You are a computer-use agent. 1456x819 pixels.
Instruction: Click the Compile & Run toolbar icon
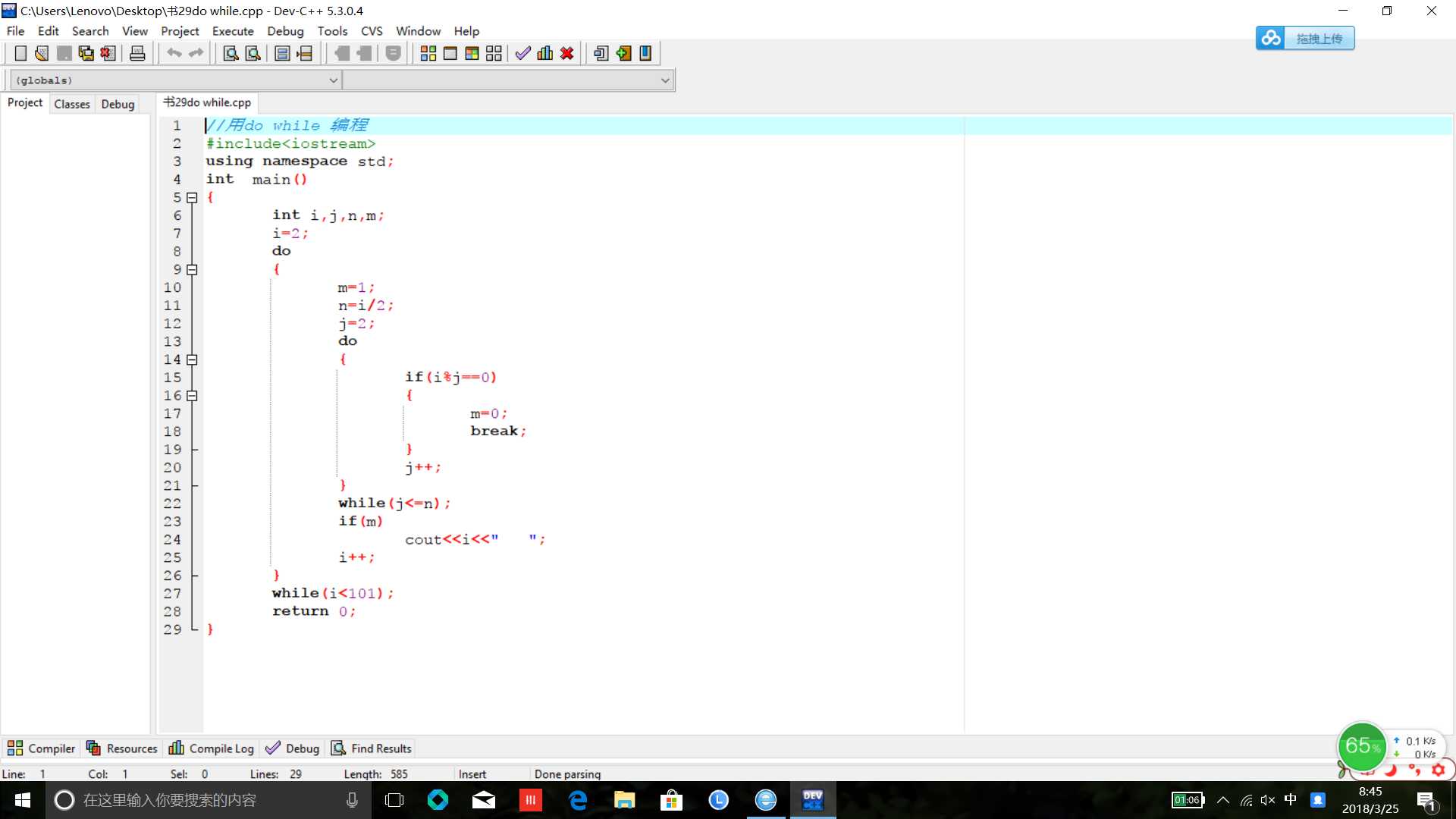pyautogui.click(x=472, y=53)
